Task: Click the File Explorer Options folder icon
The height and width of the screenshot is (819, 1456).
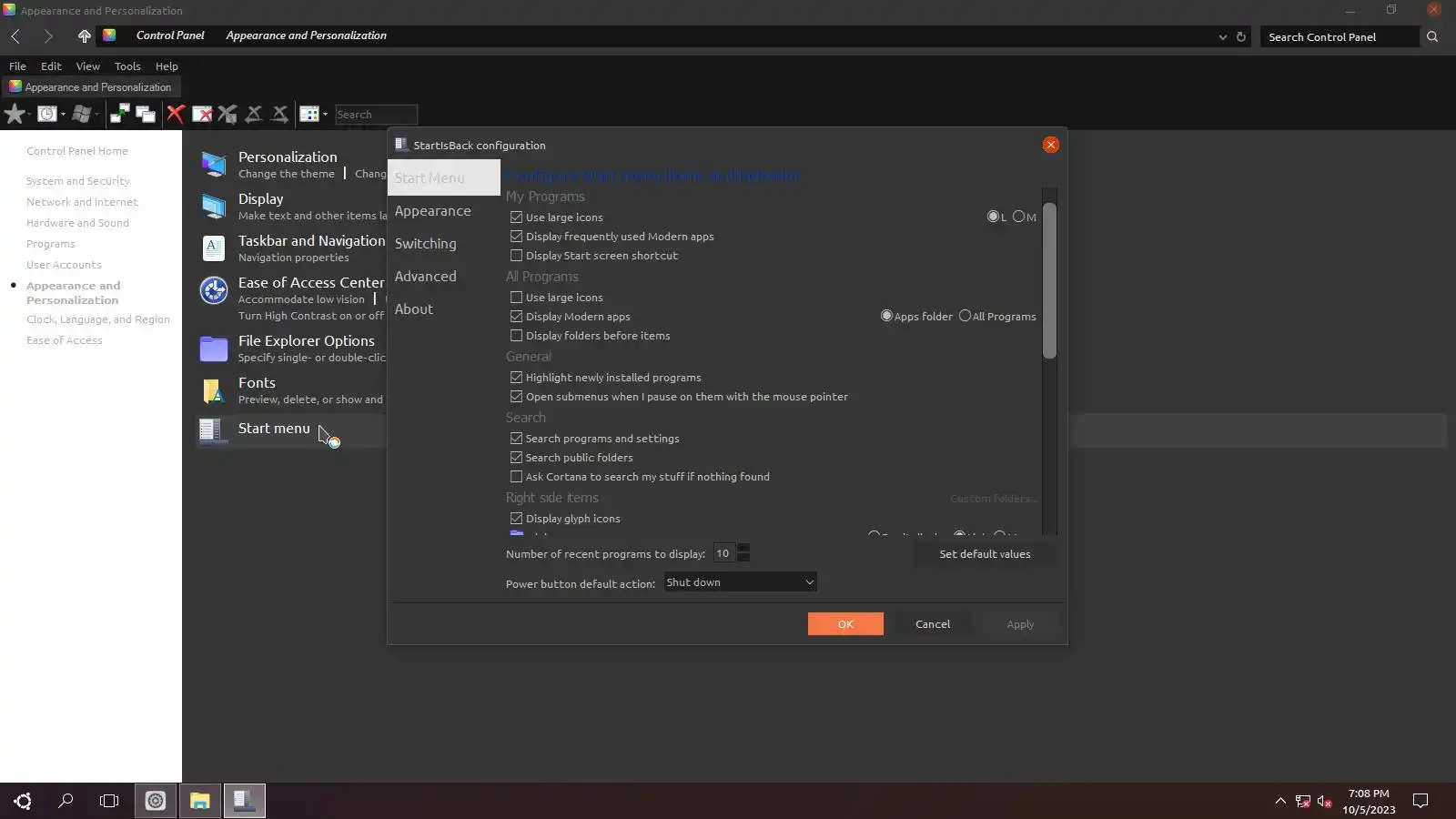Action: pos(214,349)
